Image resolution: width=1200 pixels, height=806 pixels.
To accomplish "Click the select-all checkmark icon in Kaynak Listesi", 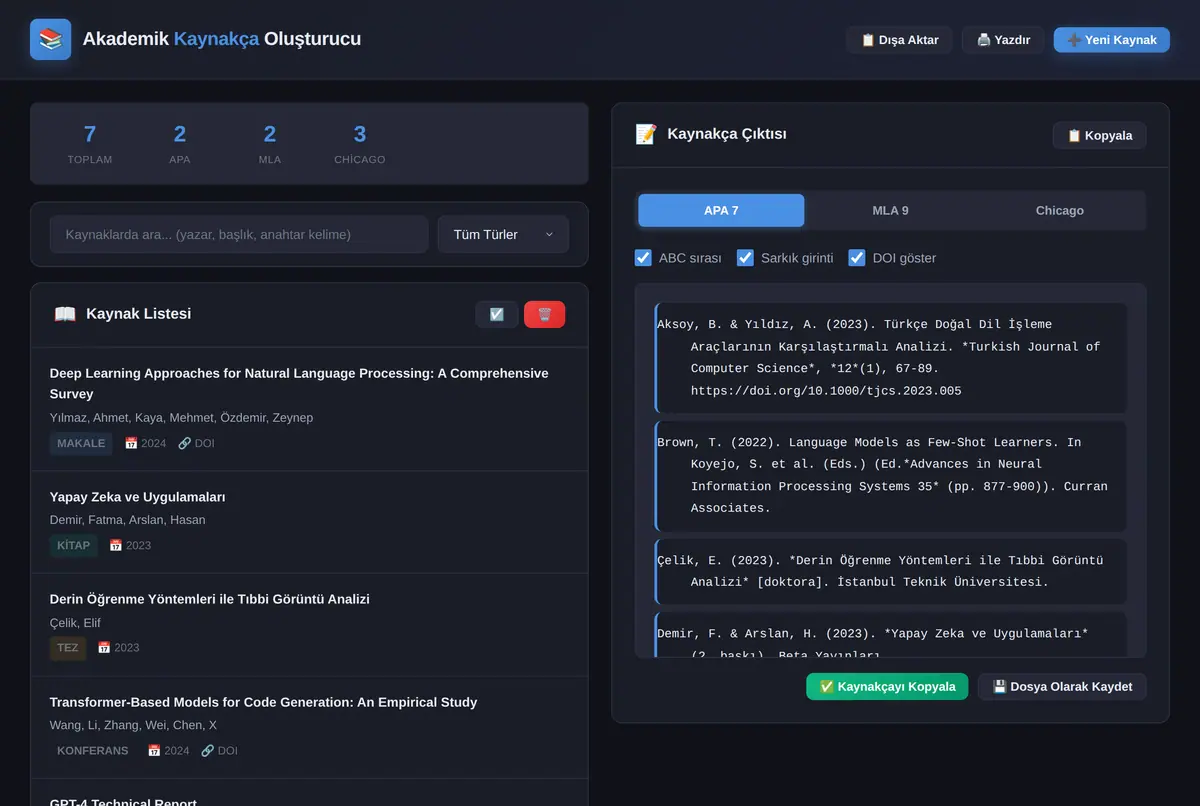I will [497, 314].
